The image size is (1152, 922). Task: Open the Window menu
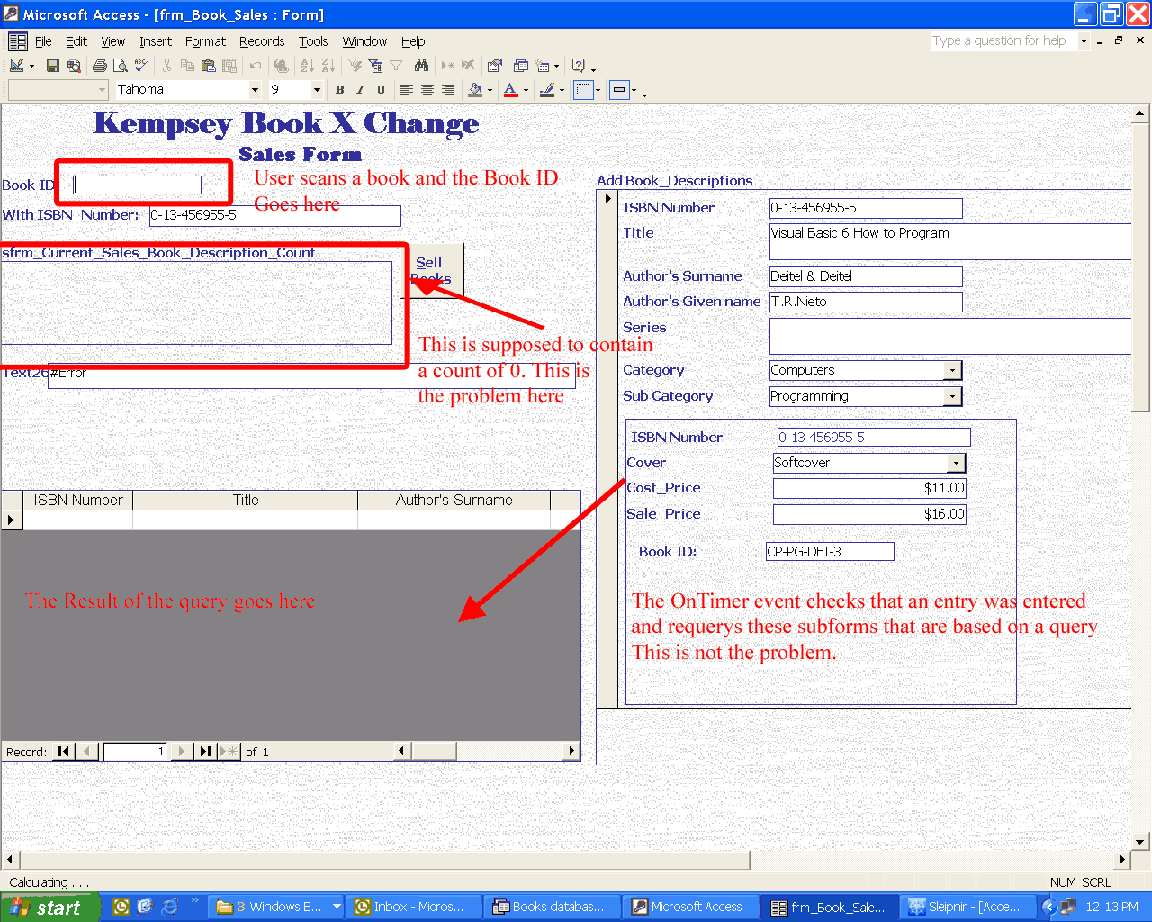click(x=364, y=41)
